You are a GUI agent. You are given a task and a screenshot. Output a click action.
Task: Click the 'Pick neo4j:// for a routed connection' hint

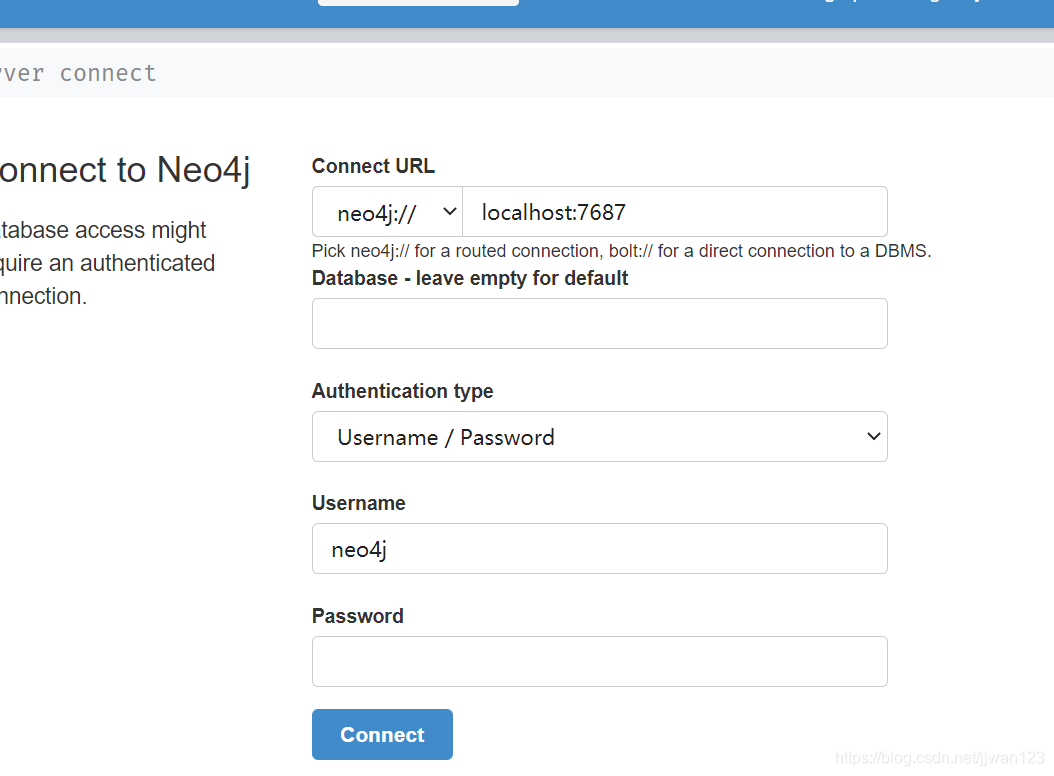[621, 251]
